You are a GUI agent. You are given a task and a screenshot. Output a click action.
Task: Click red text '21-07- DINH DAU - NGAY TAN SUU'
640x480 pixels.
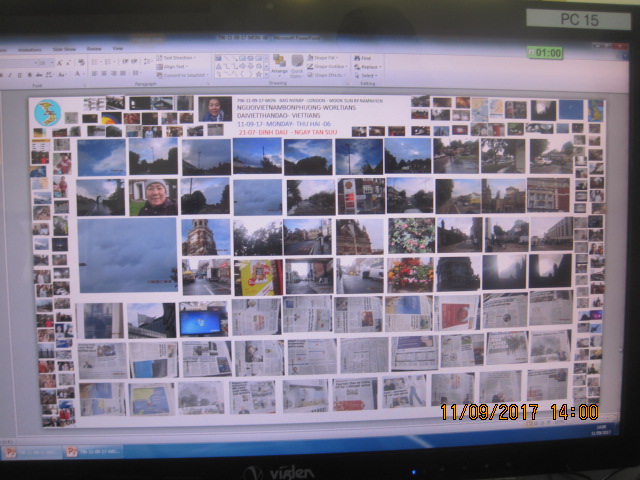point(288,132)
